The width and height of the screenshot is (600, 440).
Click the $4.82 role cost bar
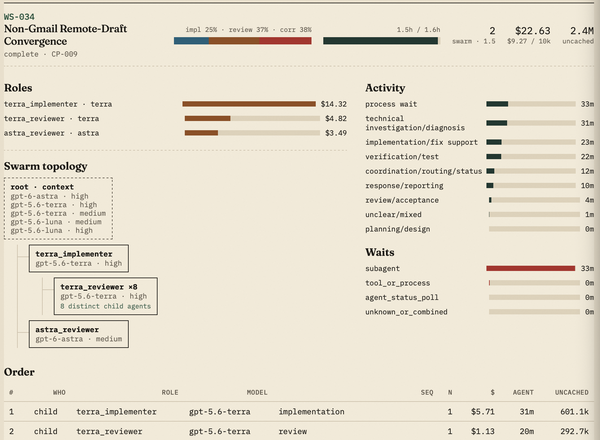252,119
